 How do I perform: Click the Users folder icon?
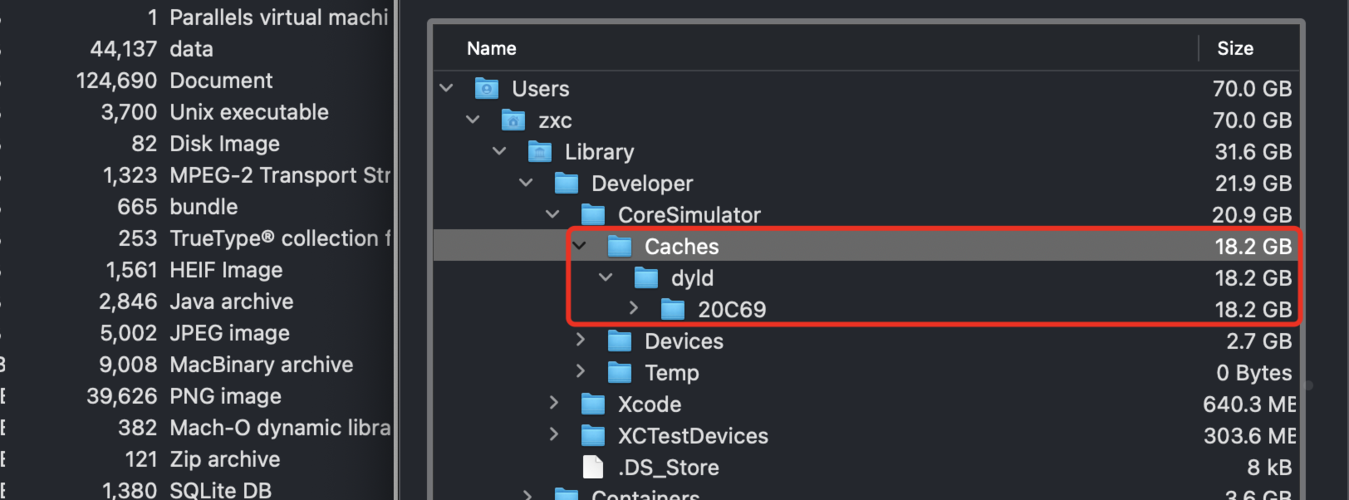pos(487,88)
